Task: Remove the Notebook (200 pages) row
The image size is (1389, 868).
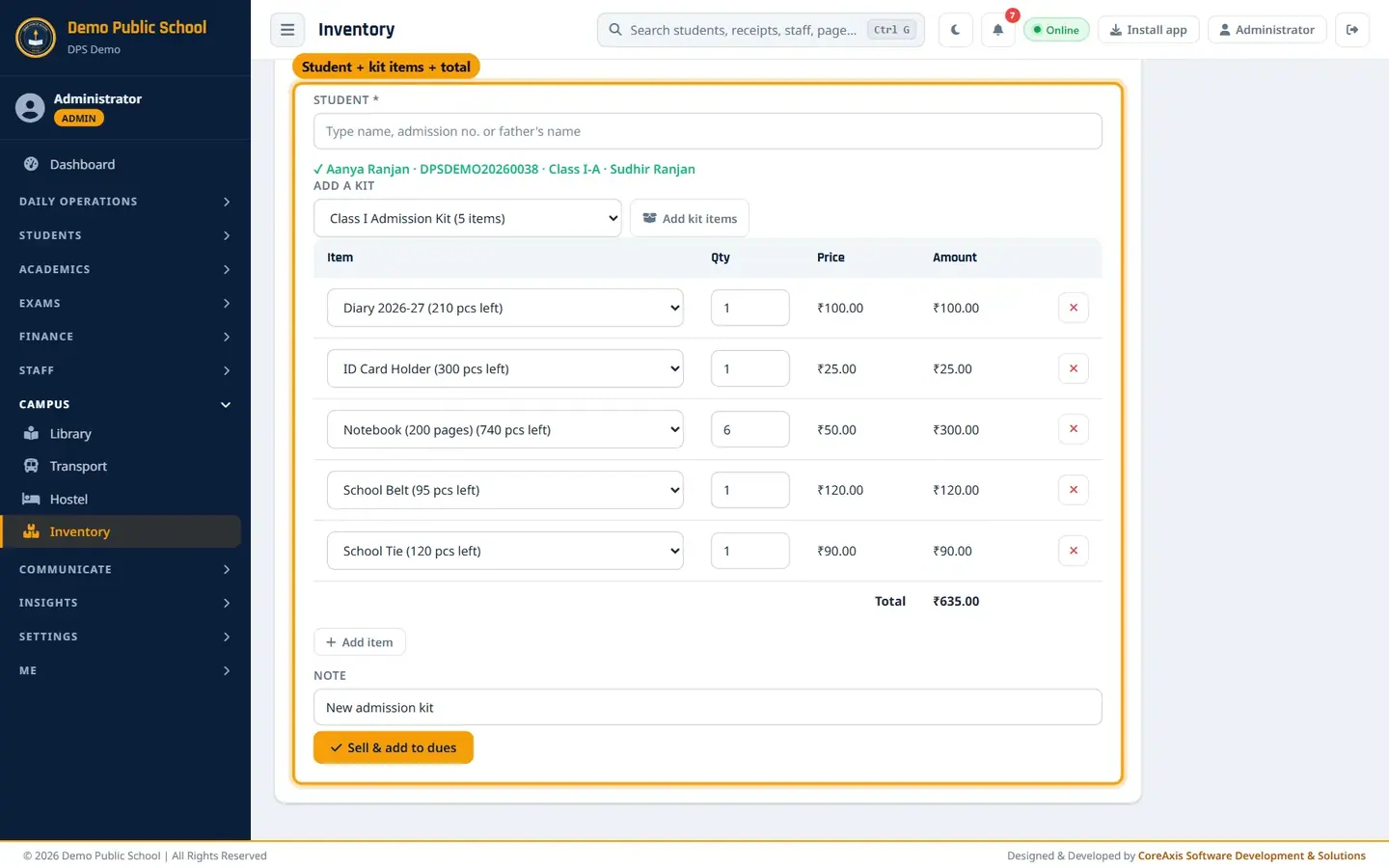Action: click(x=1074, y=429)
